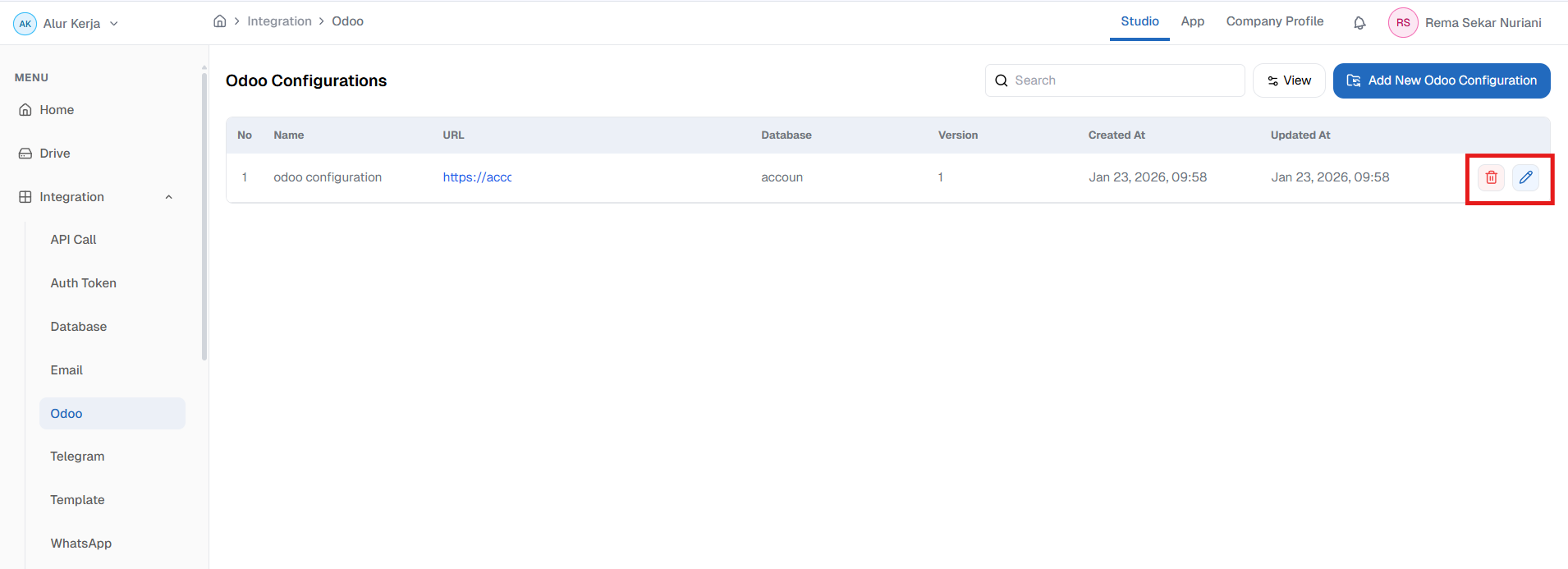
Task: Edit the odoo configuration with pencil icon
Action: click(x=1525, y=177)
